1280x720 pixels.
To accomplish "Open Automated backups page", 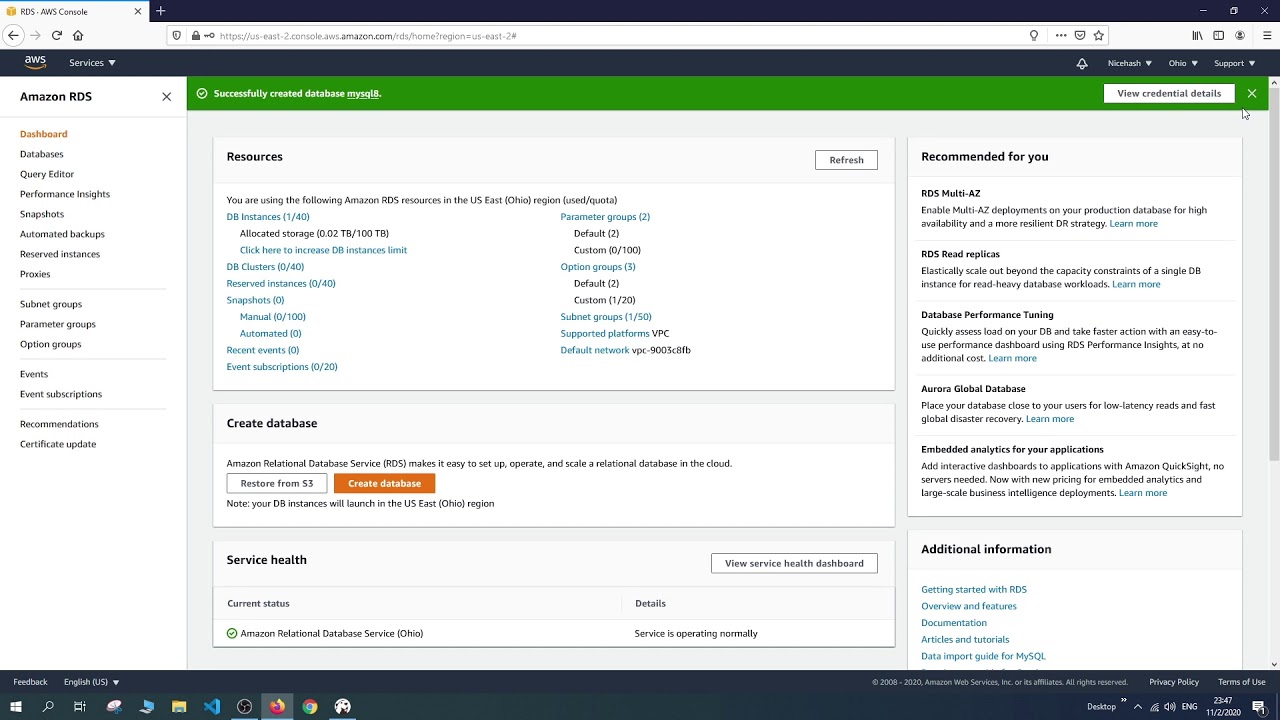I will [62, 234].
